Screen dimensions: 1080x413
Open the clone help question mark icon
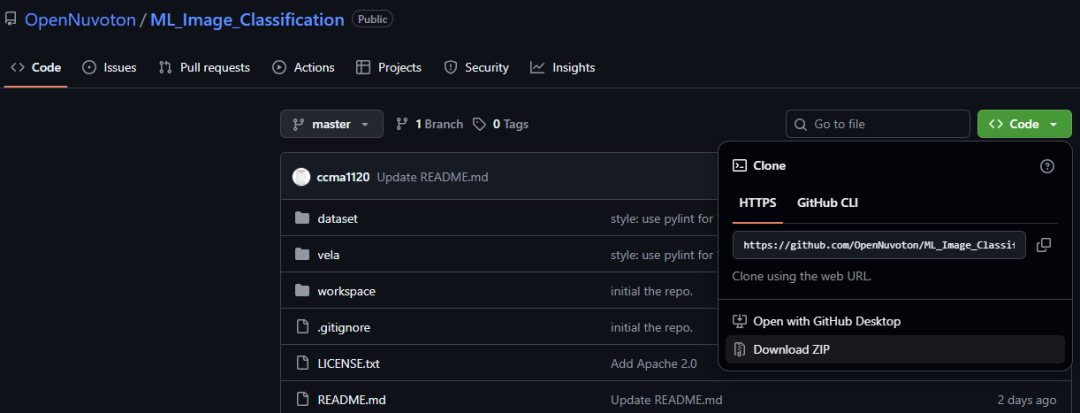pos(1047,166)
